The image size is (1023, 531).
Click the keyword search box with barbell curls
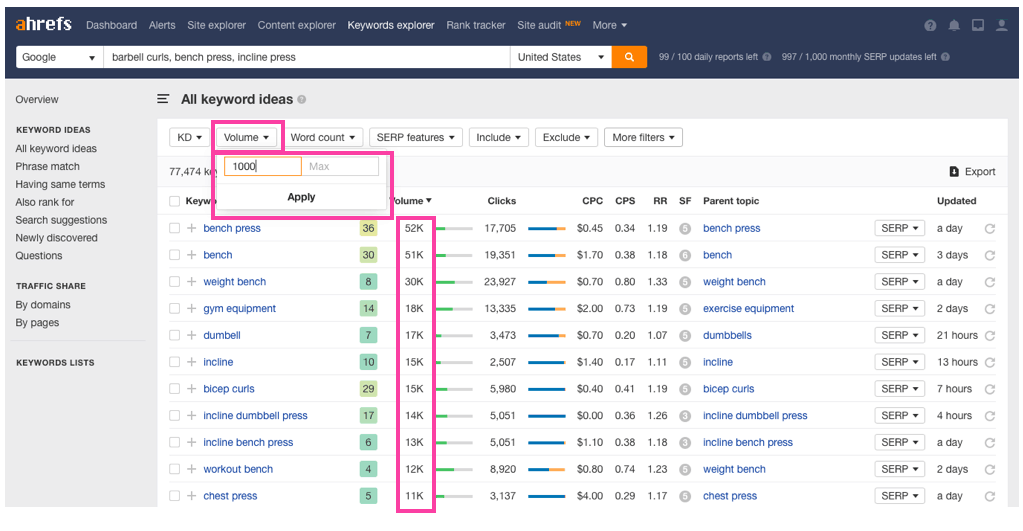(x=307, y=57)
